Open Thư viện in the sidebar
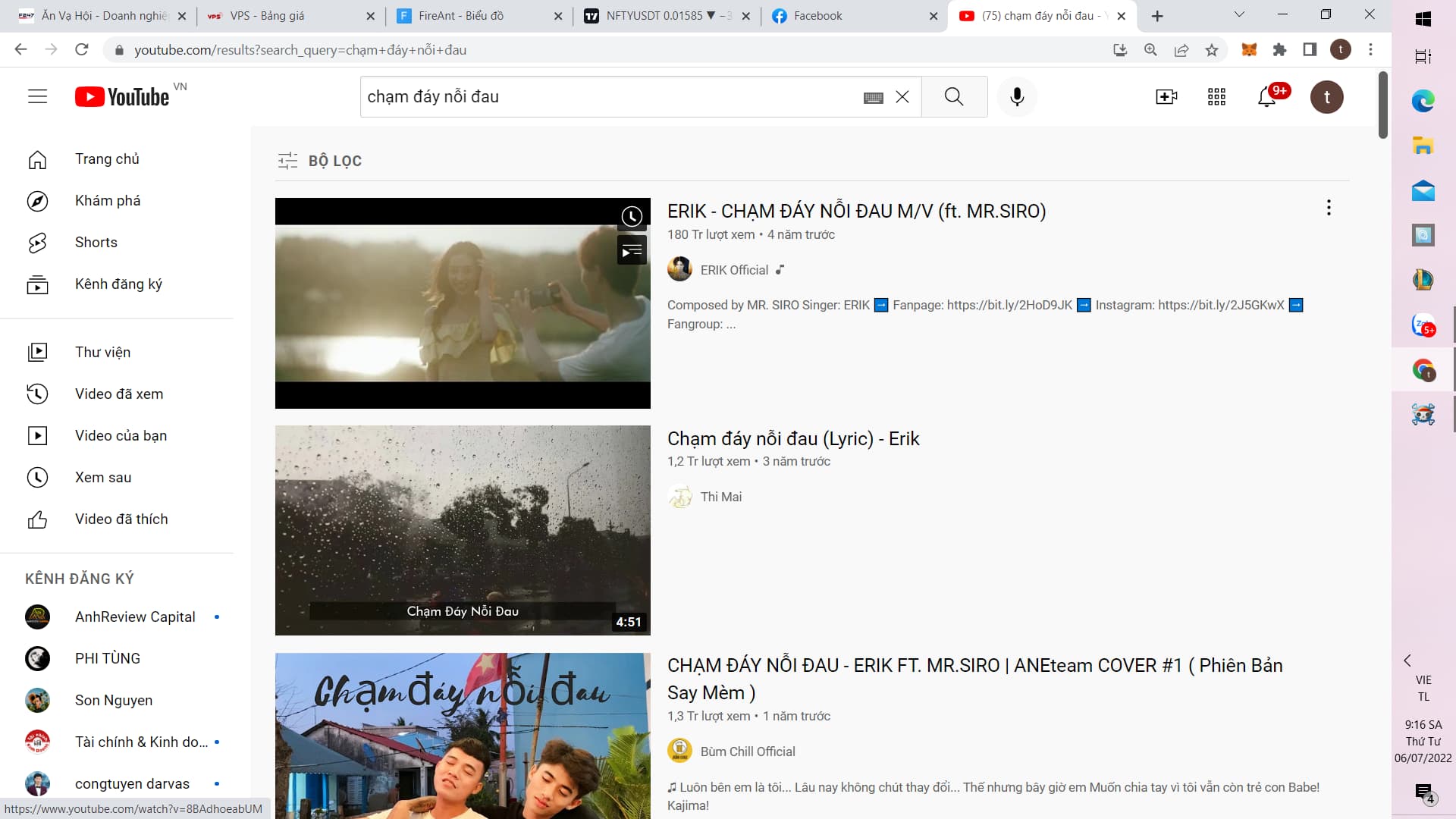The image size is (1456, 819). coord(102,352)
